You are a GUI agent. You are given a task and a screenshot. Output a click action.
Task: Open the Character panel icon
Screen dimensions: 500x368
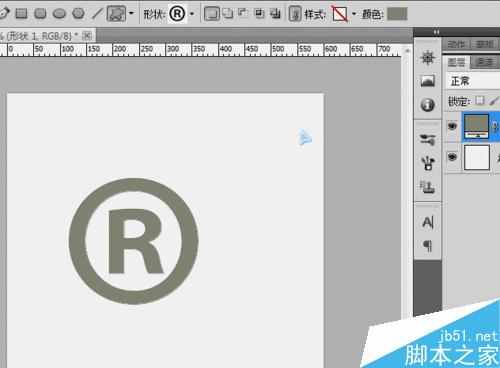tap(428, 222)
